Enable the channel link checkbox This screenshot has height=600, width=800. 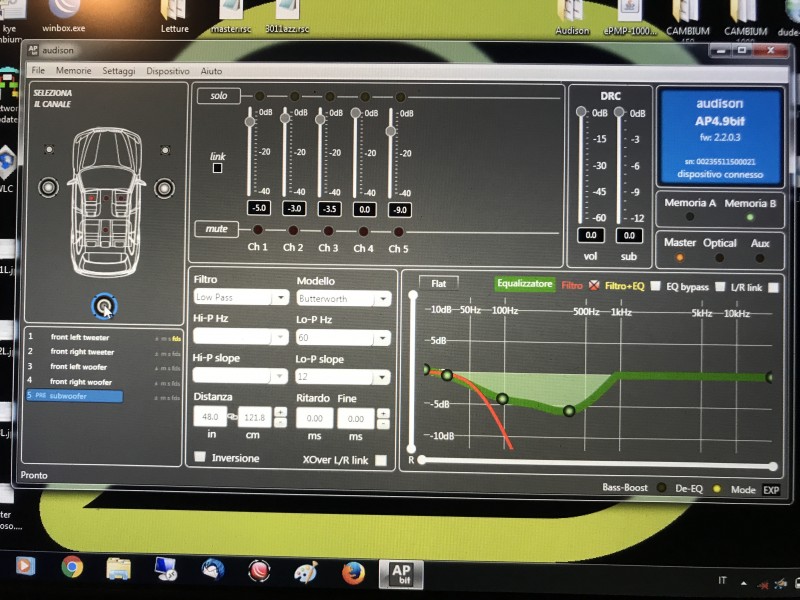click(217, 168)
